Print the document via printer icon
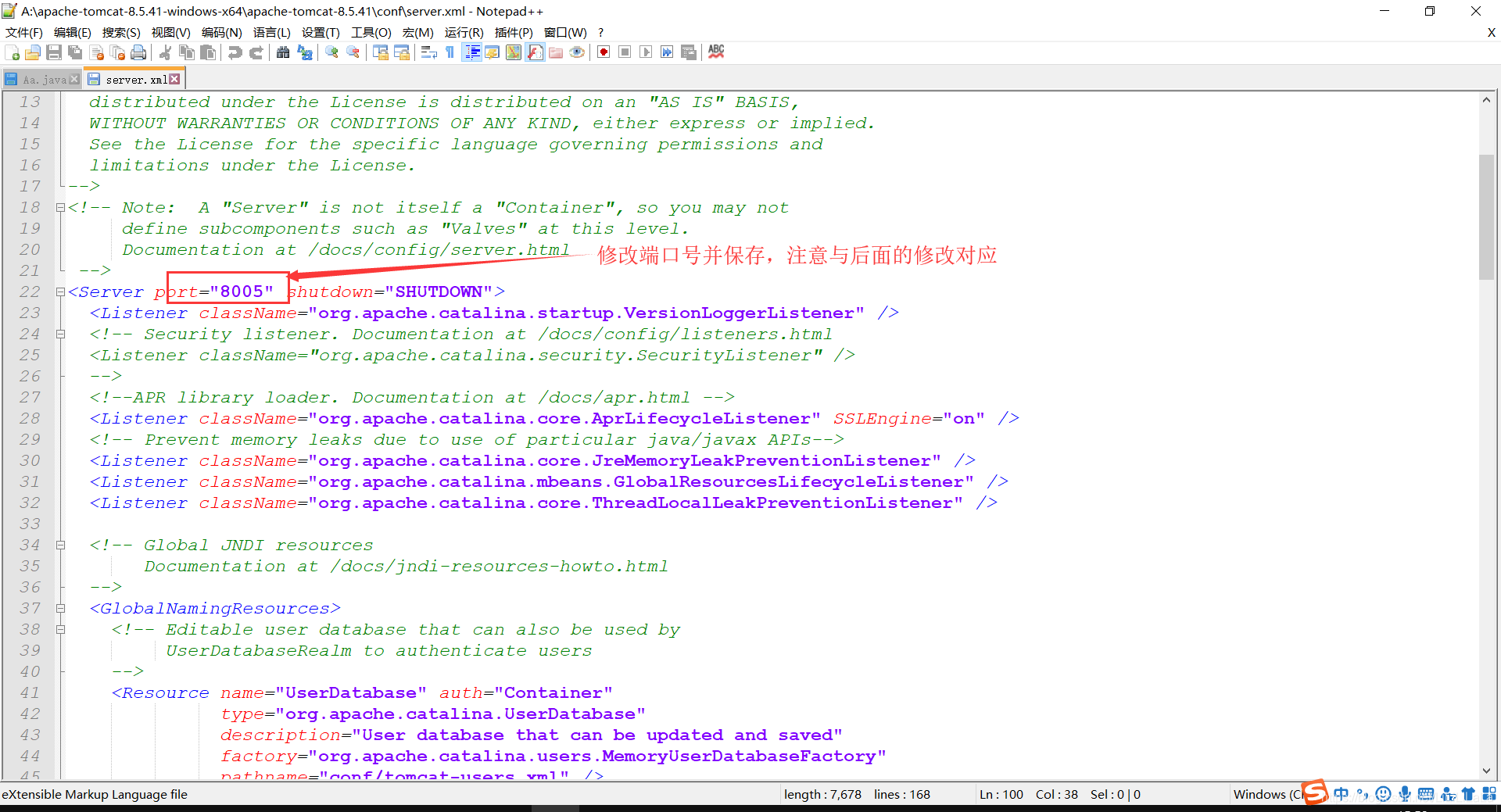Screen dimensions: 1501x812 [138, 52]
